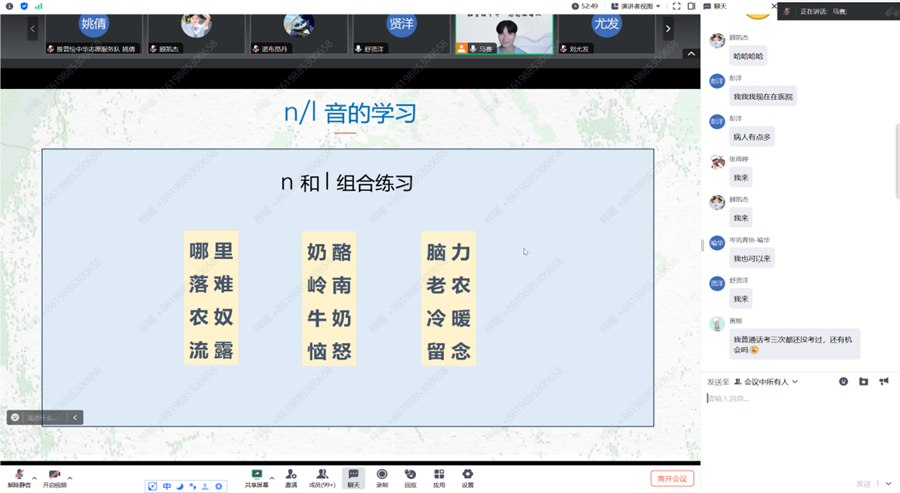This screenshot has width=900, height=493.
Task: Open the invite (邀请) panel
Action: 291,478
